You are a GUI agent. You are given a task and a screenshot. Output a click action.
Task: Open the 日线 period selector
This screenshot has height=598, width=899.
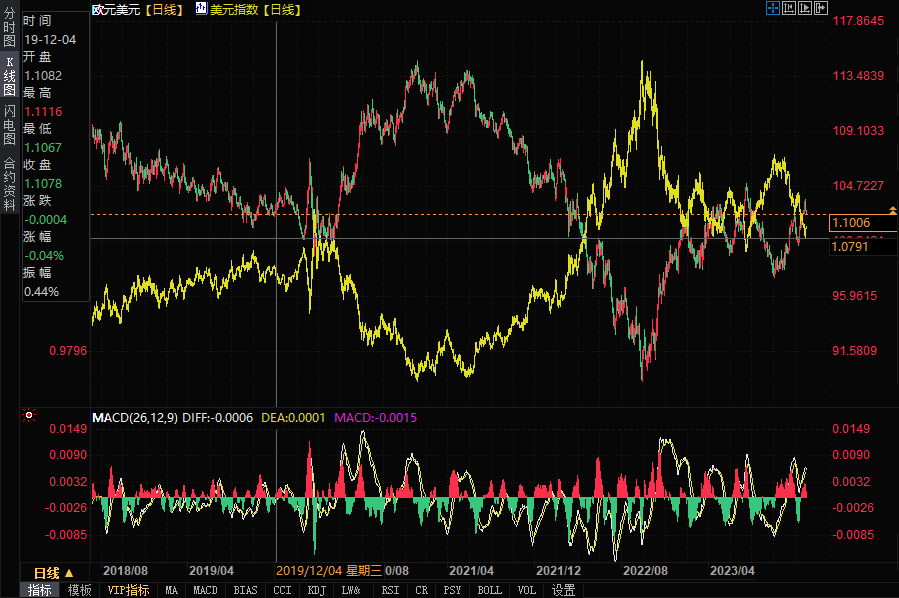coord(53,573)
